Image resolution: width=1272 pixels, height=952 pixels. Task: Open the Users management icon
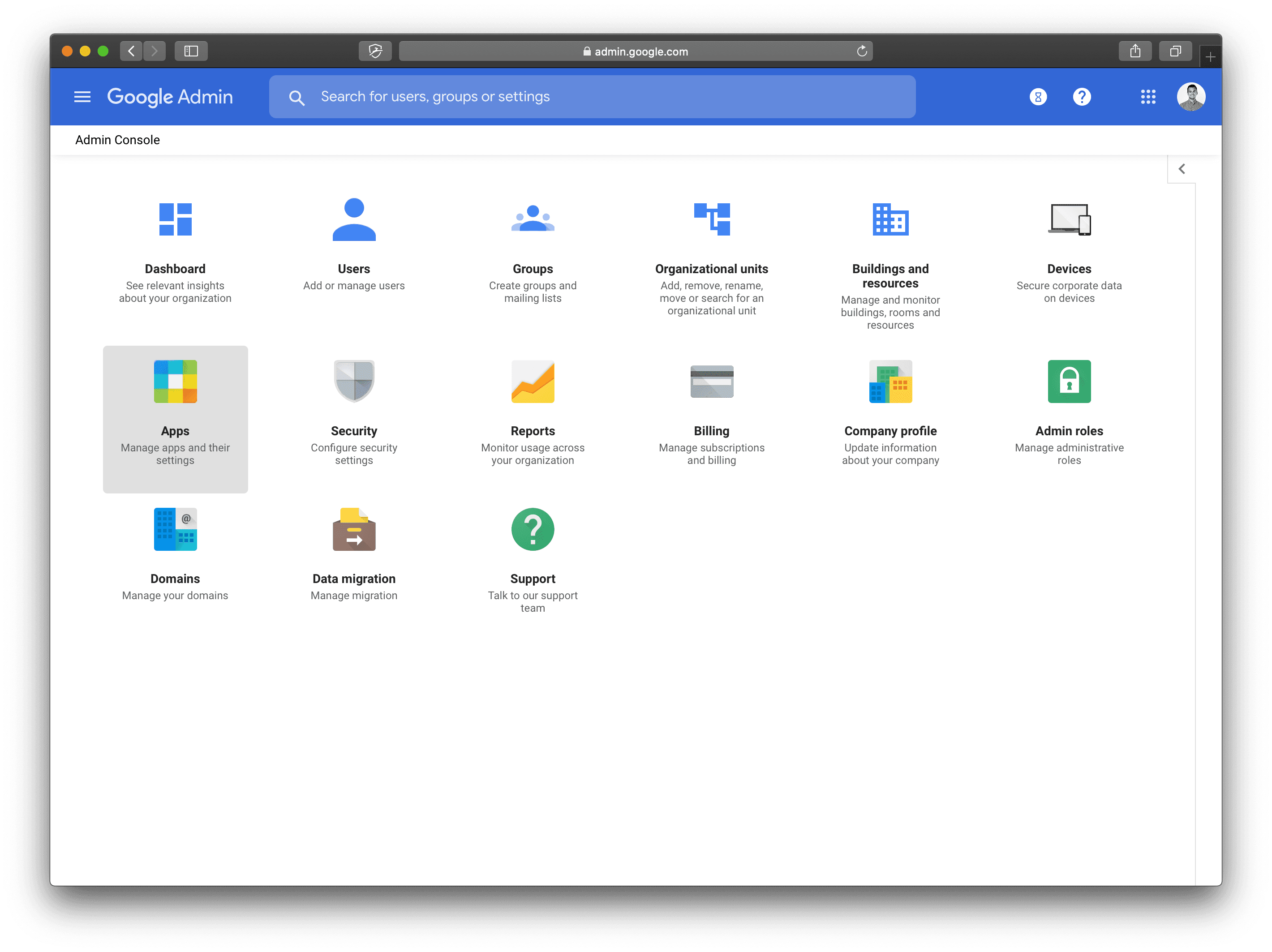pyautogui.click(x=354, y=219)
